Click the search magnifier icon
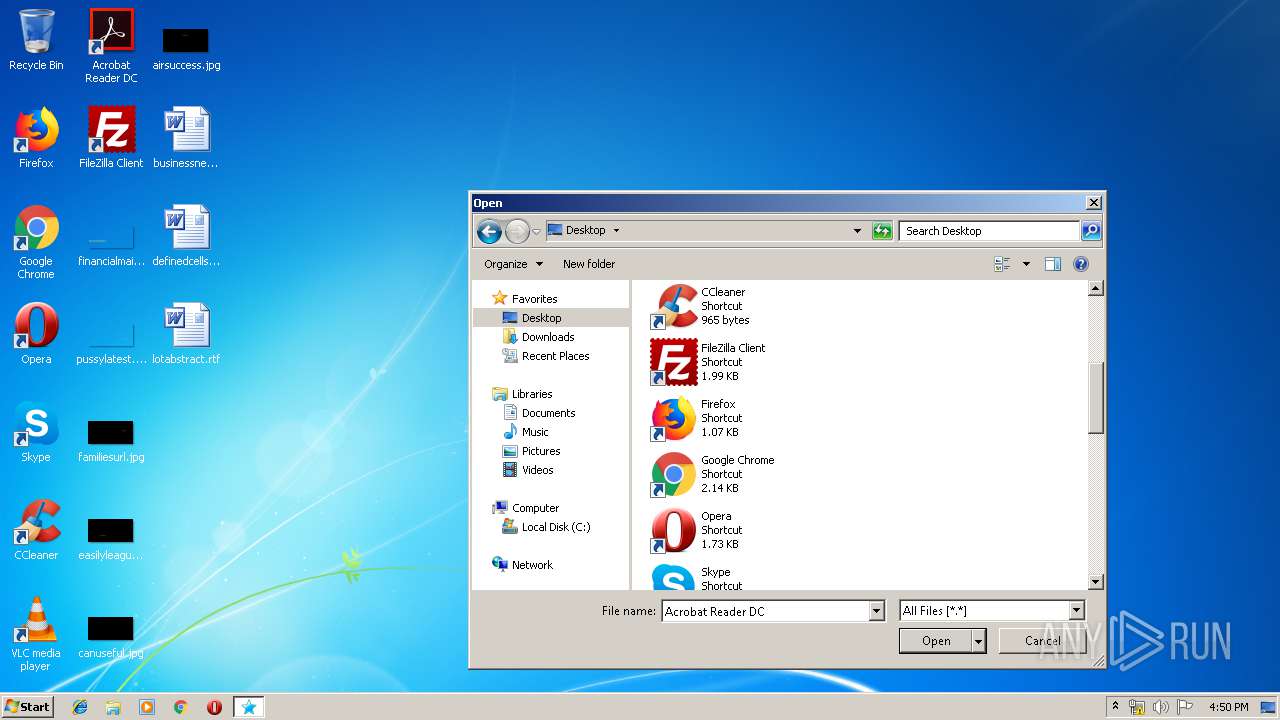Screen dimensions: 1280x720 click(x=1090, y=231)
